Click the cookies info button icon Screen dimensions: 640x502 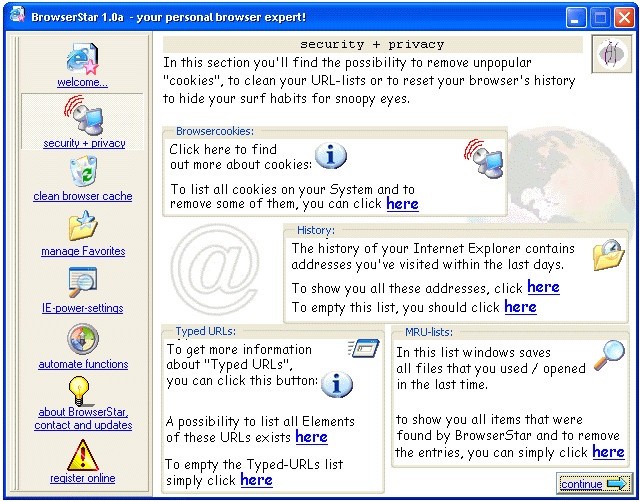coord(331,156)
